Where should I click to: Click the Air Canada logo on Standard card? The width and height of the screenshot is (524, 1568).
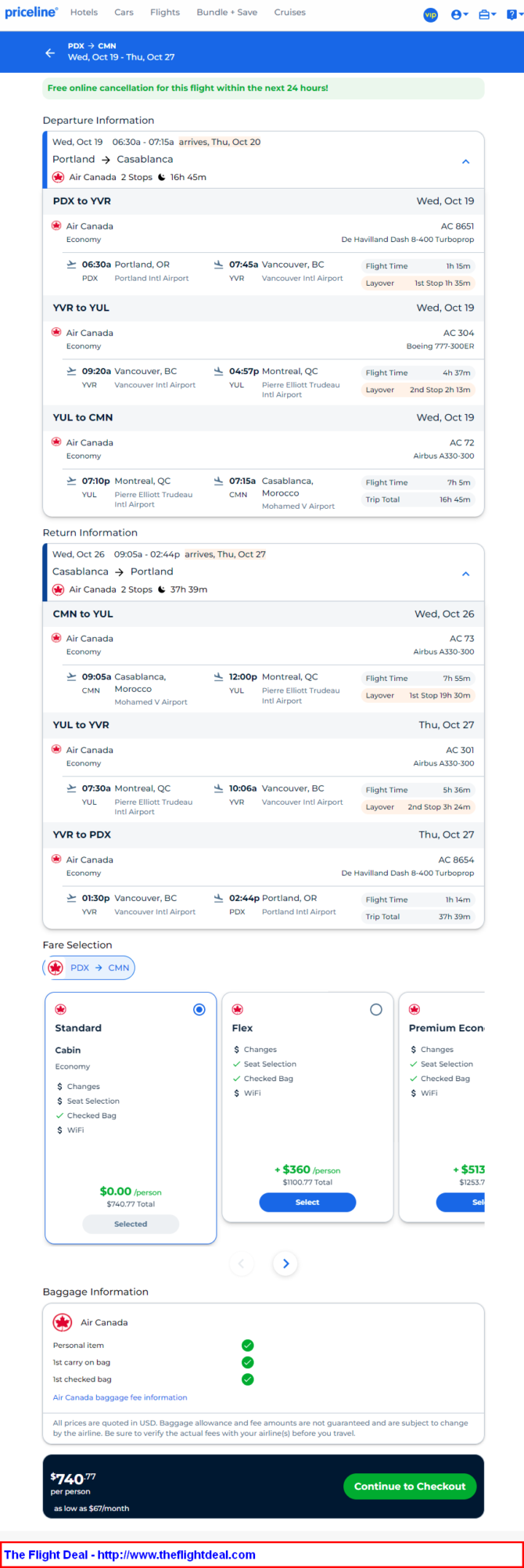[61, 1010]
